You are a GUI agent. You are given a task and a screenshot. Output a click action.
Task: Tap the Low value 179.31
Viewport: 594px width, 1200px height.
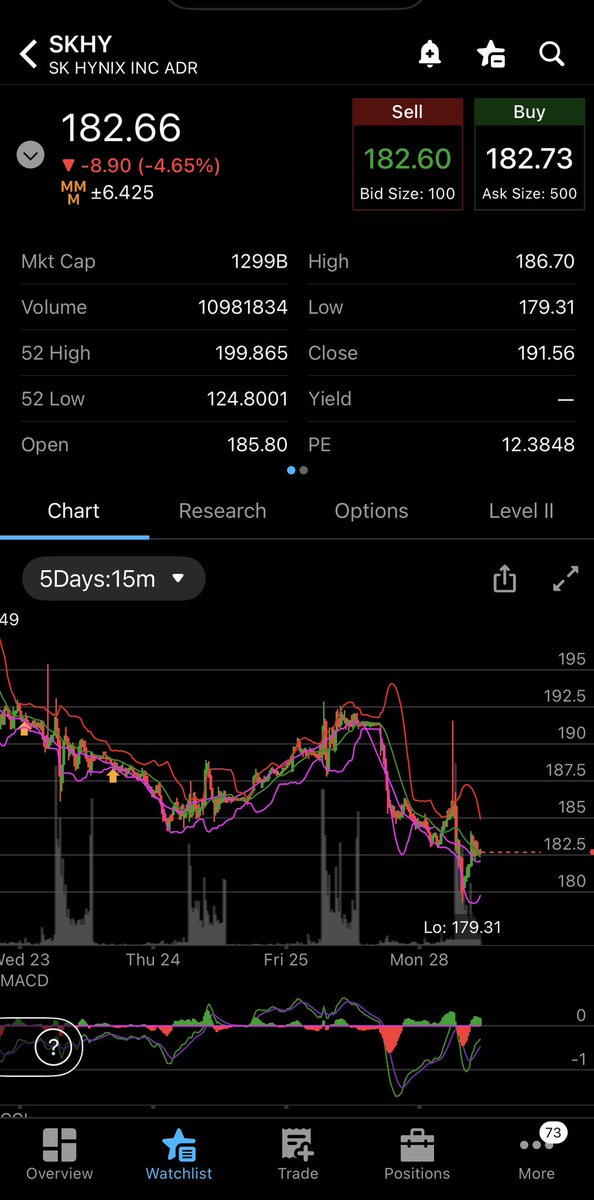[544, 307]
